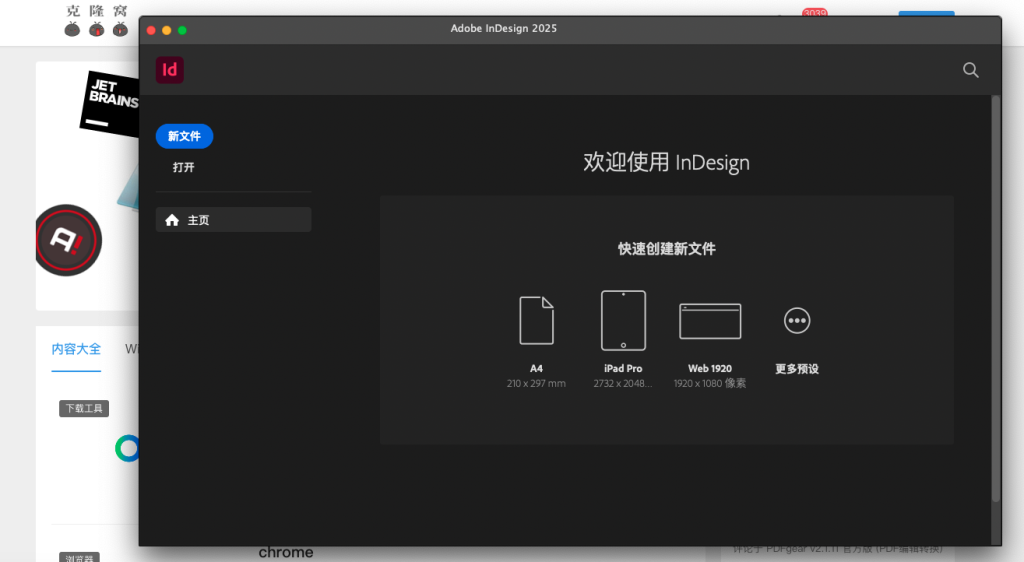Image resolution: width=1024 pixels, height=562 pixels.
Task: Click the 克隆窝 site logo in webpage
Action: tap(97, 20)
